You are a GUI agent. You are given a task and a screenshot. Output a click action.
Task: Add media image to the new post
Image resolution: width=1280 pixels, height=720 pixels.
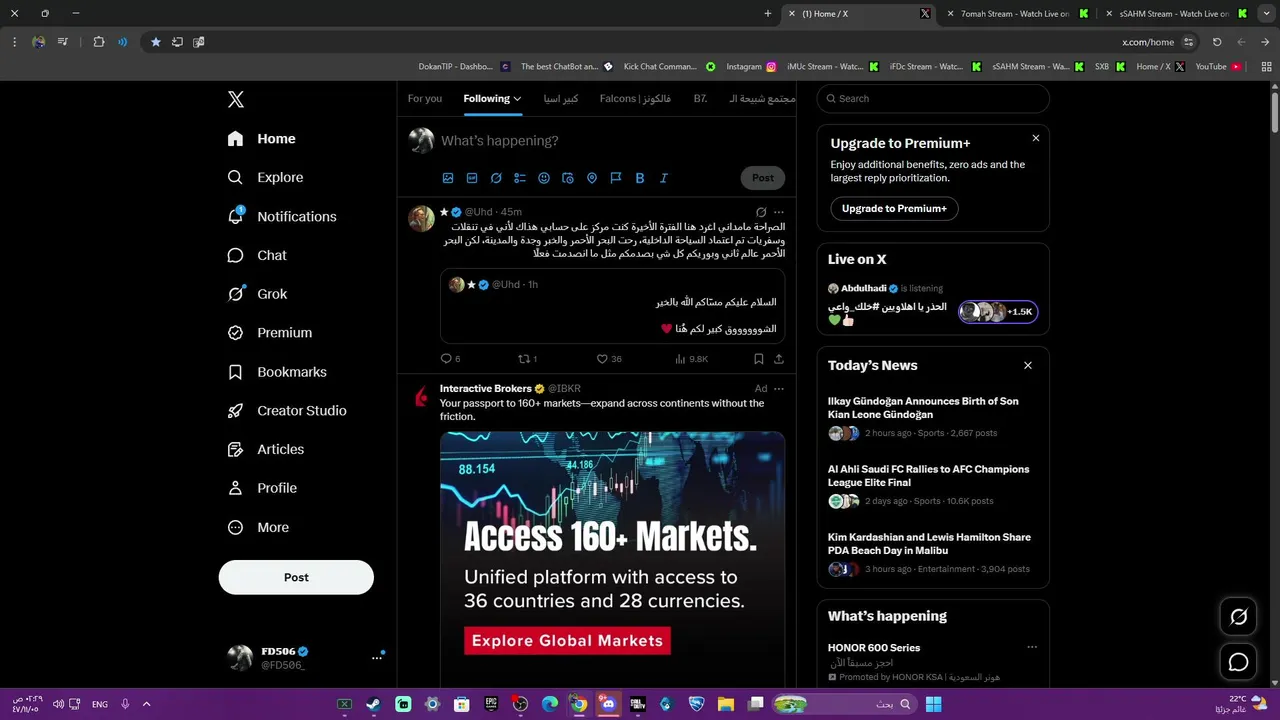click(448, 178)
